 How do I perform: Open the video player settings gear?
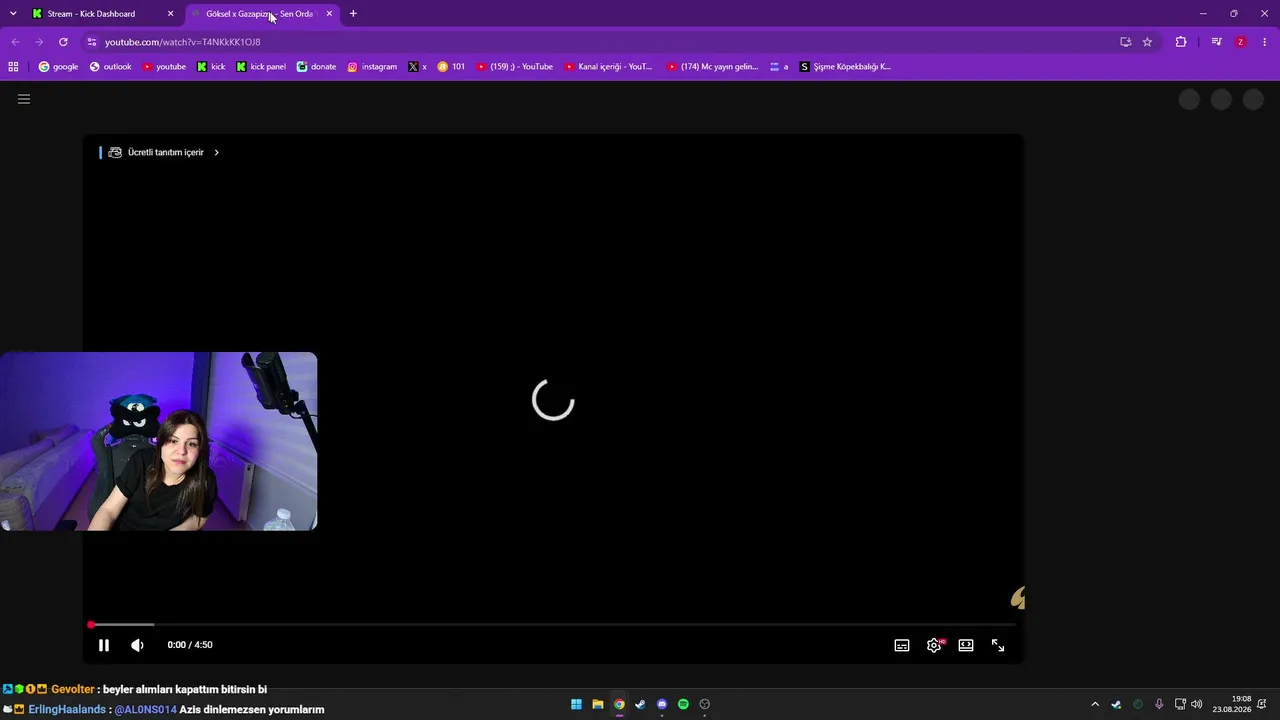[x=934, y=645]
